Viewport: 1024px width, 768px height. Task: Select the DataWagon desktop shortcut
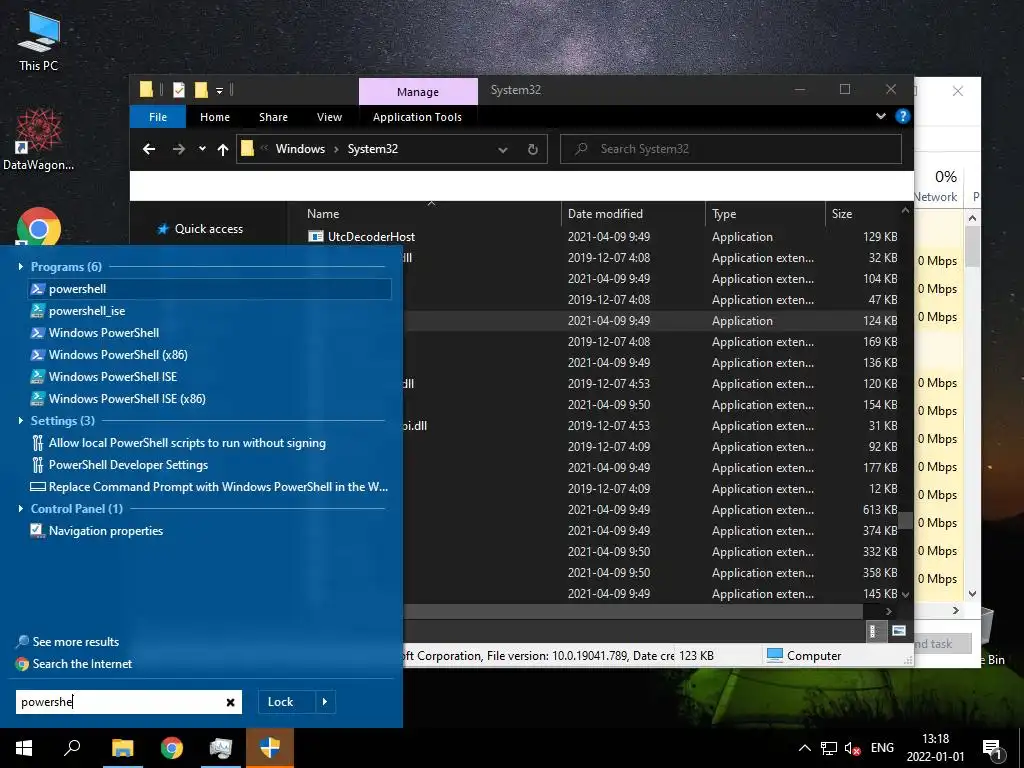(x=38, y=140)
